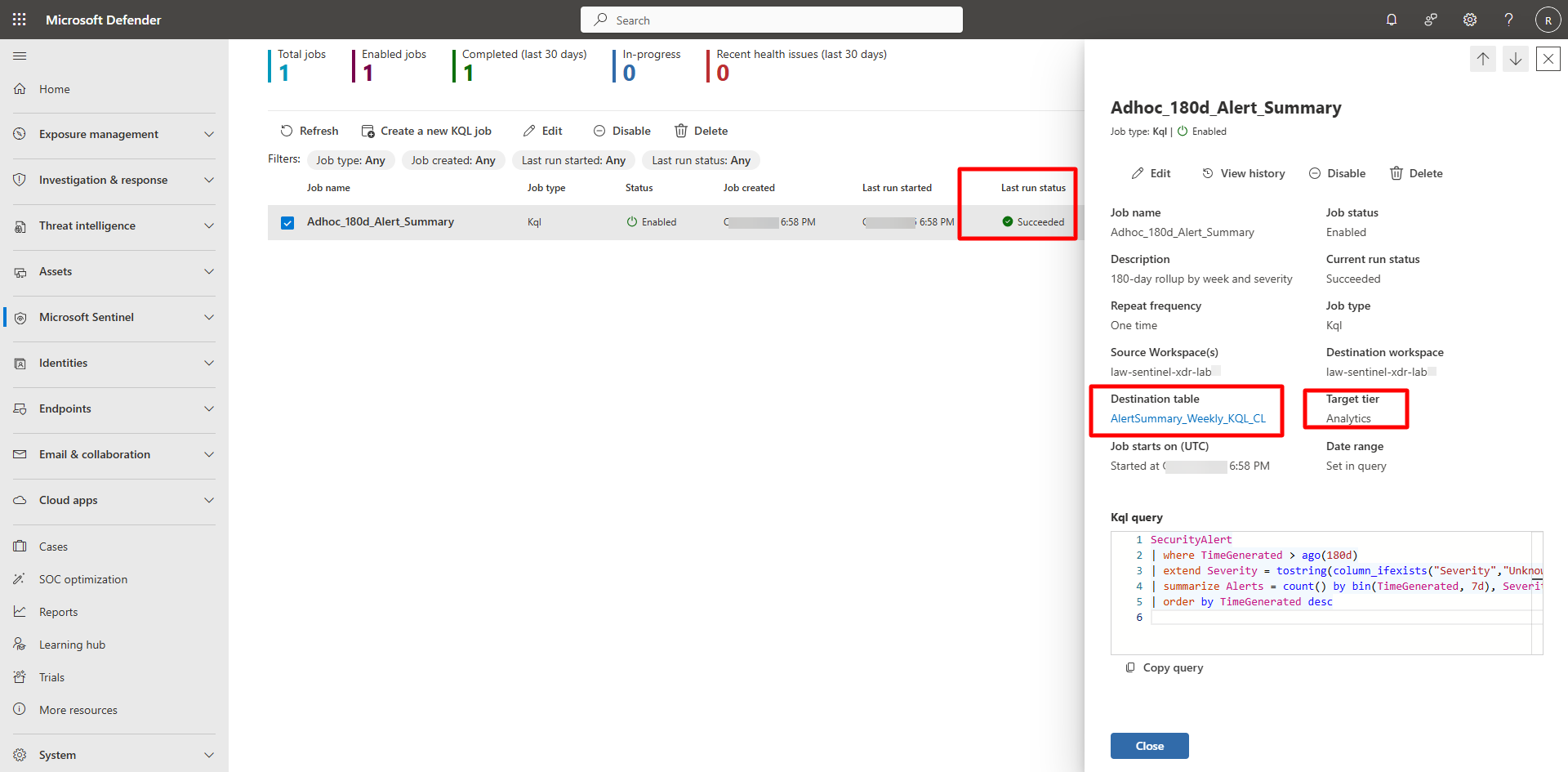This screenshot has width=1568, height=772.
Task: Disable the selected job from toolbar
Action: [621, 131]
